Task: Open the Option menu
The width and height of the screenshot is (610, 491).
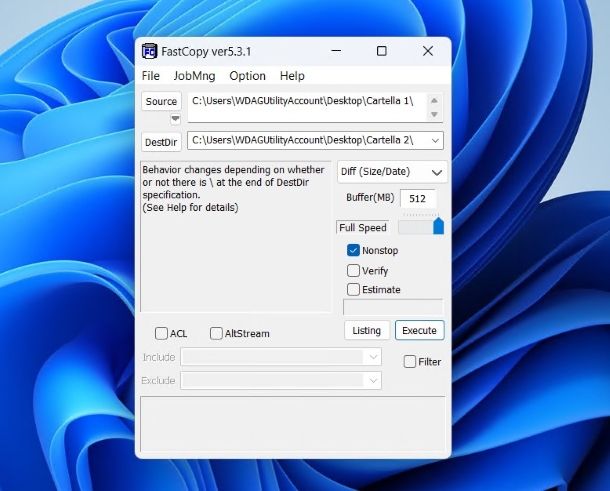Action: [x=247, y=75]
